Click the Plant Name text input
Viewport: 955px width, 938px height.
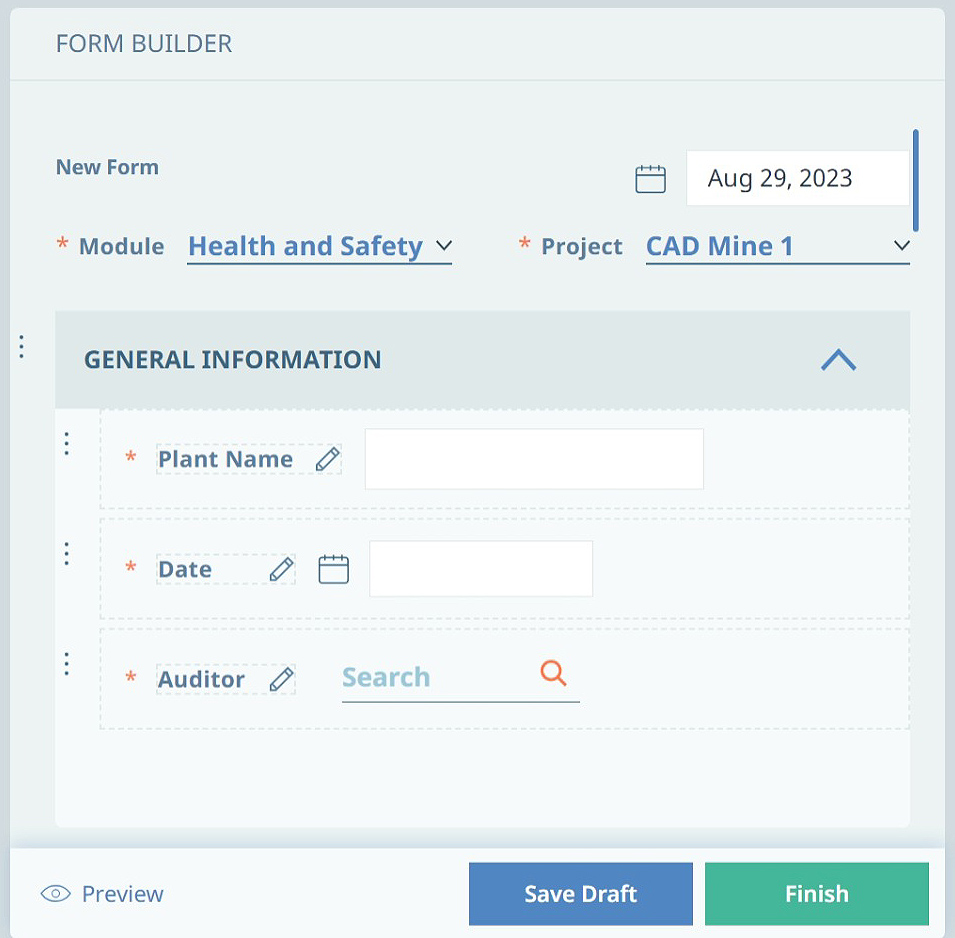pos(534,459)
